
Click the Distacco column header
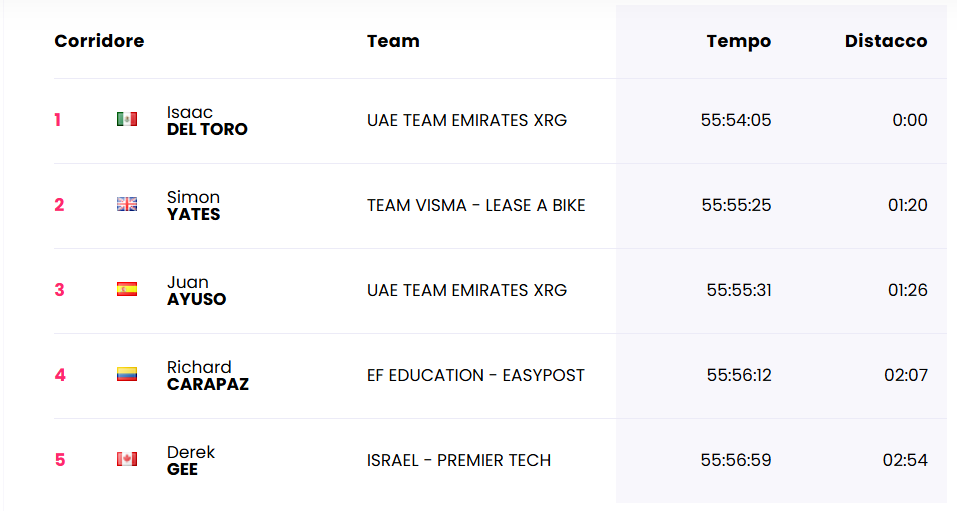click(886, 41)
